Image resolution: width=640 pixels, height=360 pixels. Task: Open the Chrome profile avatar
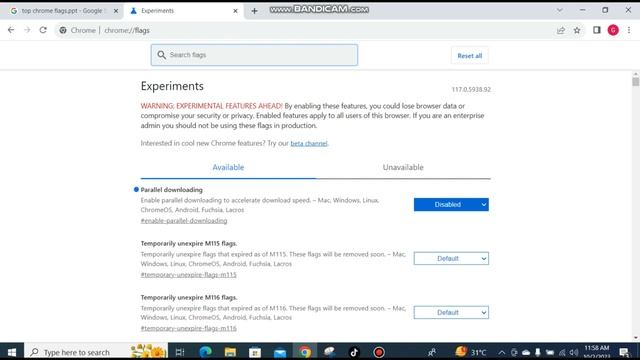[613, 30]
